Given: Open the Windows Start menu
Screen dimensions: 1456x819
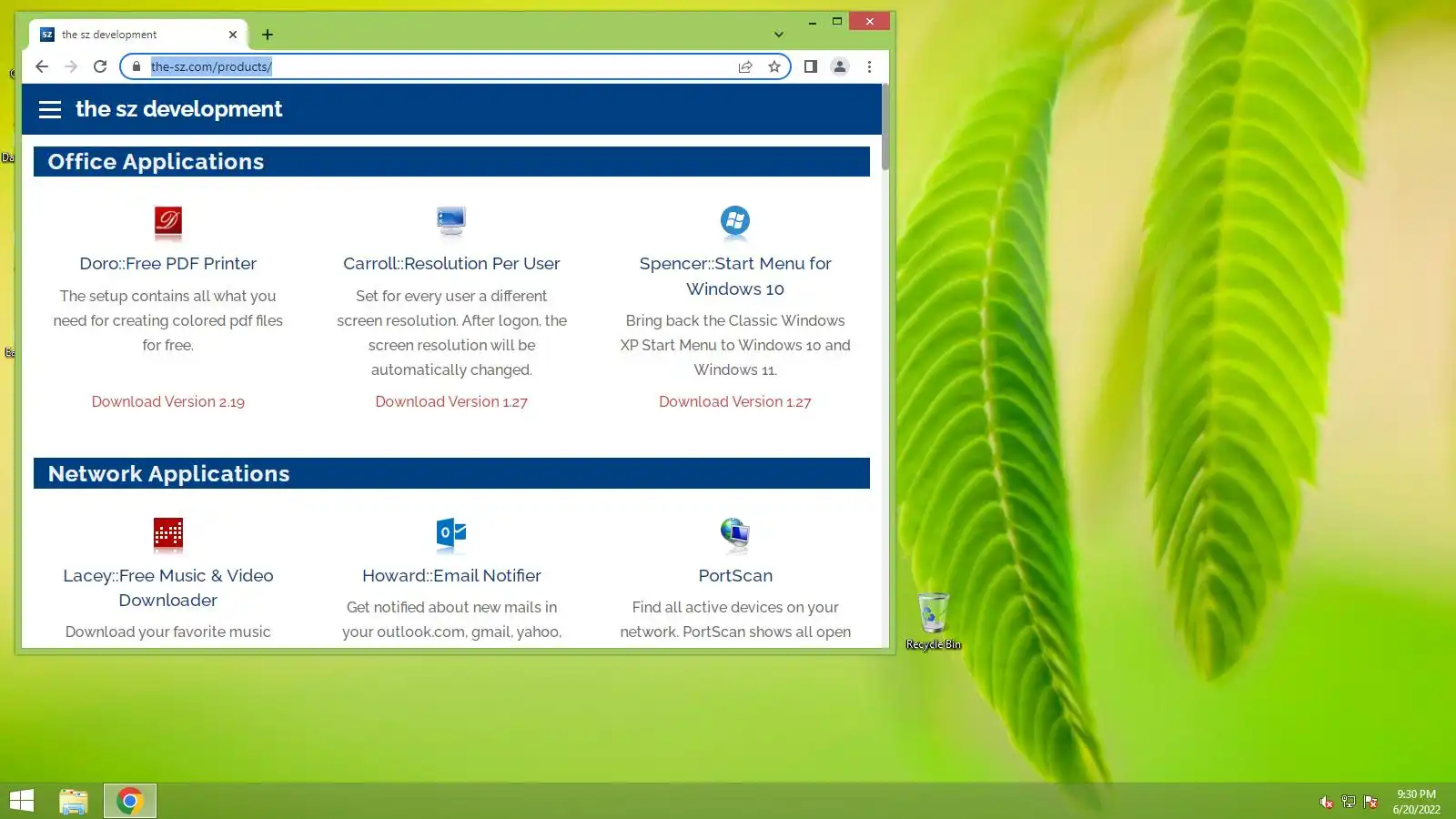Looking at the screenshot, I should 22,801.
